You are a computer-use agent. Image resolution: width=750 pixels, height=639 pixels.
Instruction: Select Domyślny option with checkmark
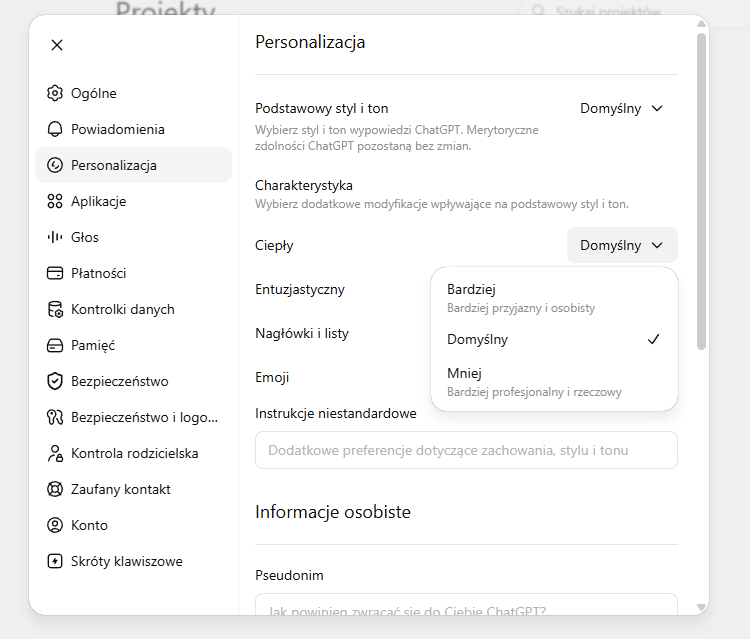click(554, 339)
